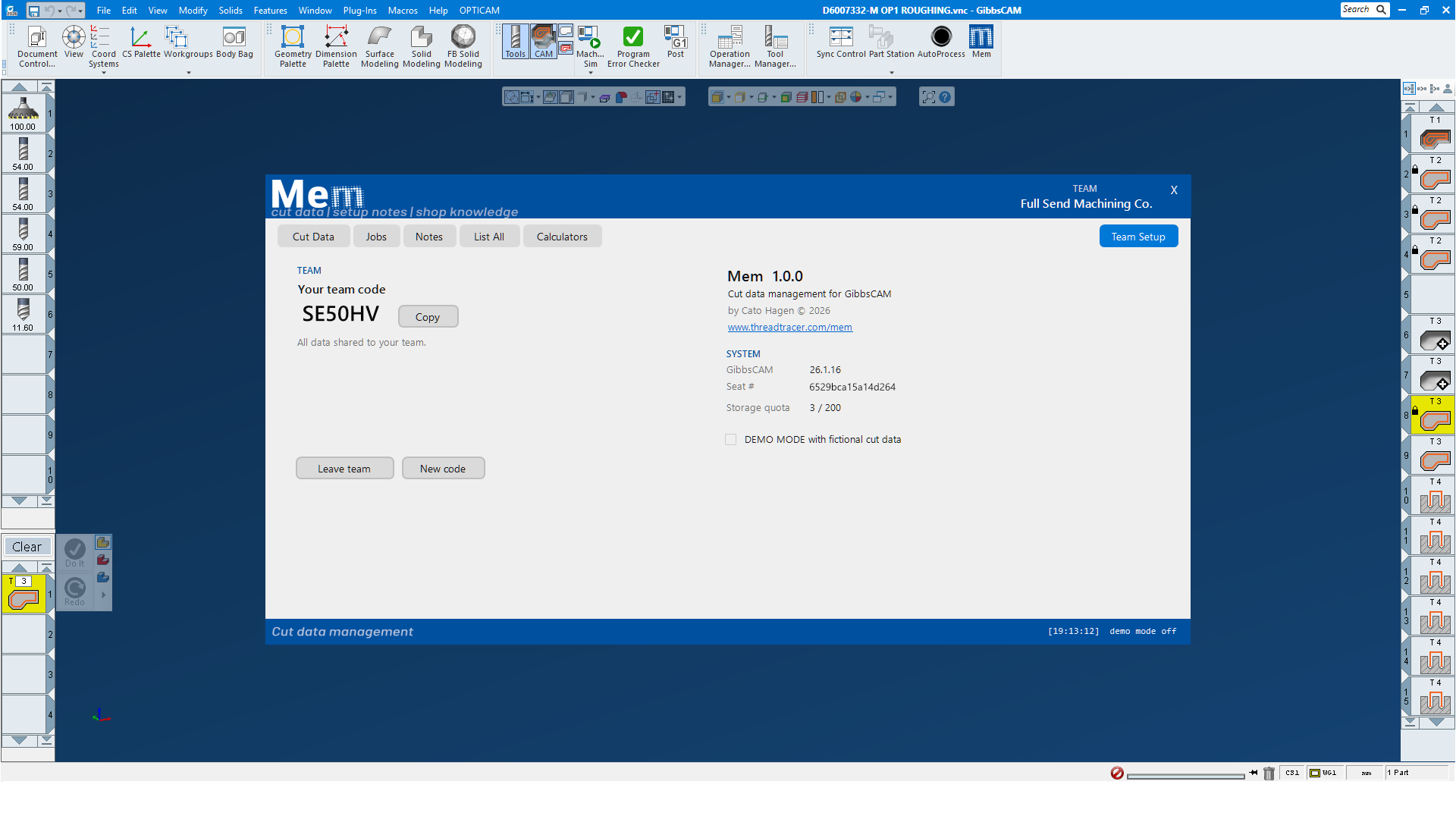Image resolution: width=1456 pixels, height=819 pixels.
Task: Open the CS Palette icon
Action: [x=141, y=42]
